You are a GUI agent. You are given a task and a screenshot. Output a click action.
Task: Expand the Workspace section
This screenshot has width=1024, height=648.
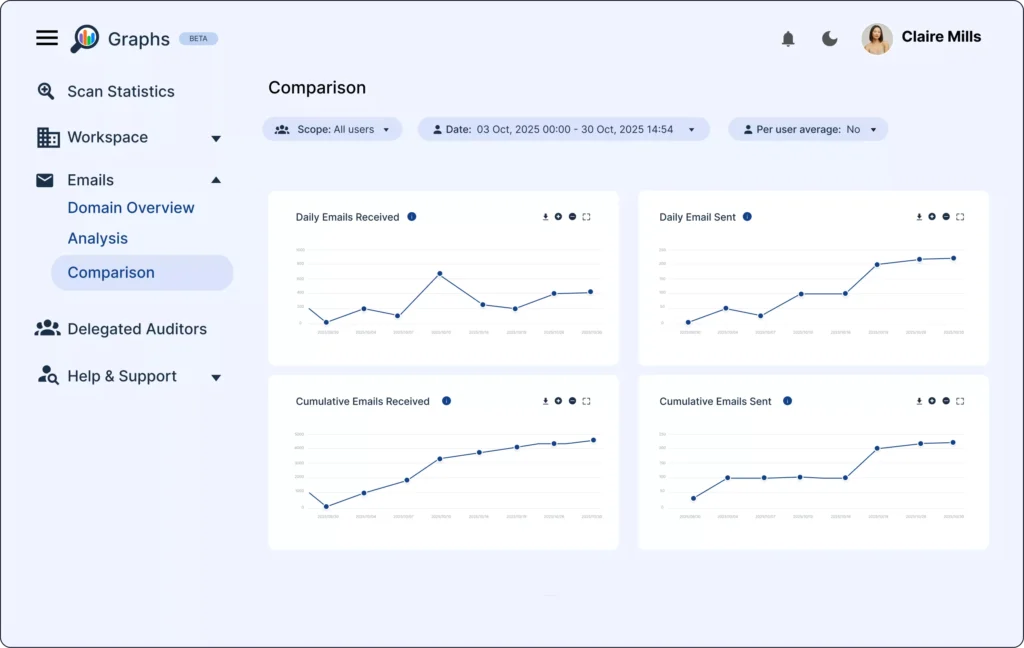point(216,138)
